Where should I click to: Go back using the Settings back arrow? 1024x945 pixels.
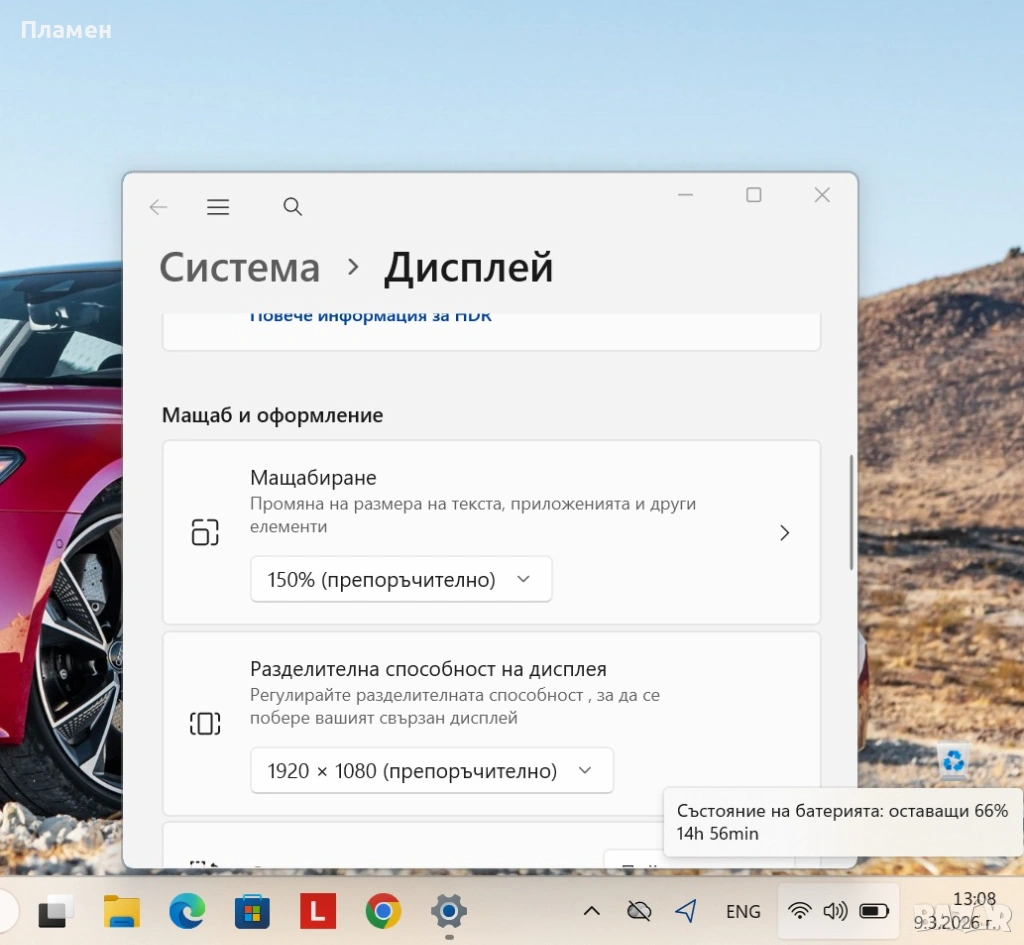coord(158,207)
